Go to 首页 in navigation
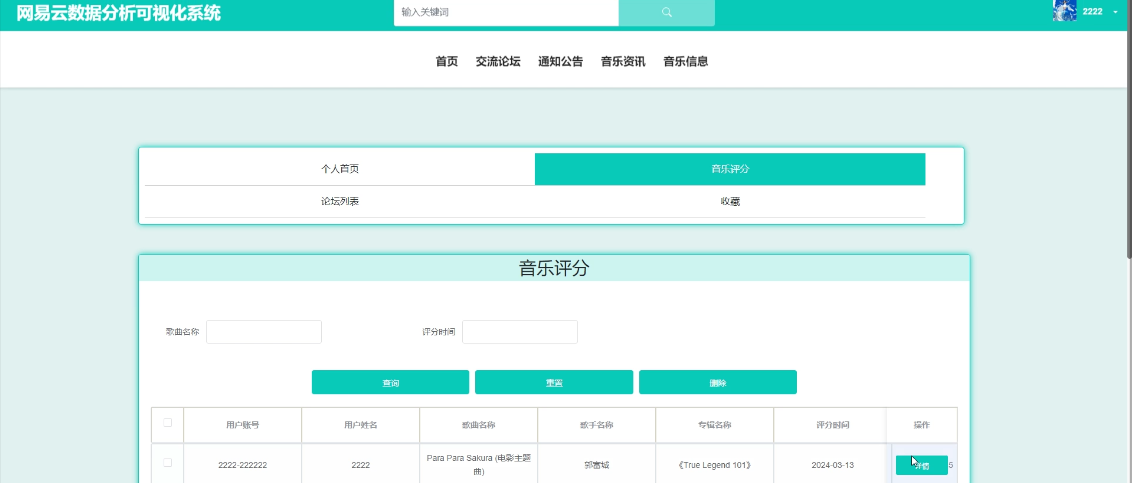Screen dimensions: 1132x483 (x=446, y=61)
